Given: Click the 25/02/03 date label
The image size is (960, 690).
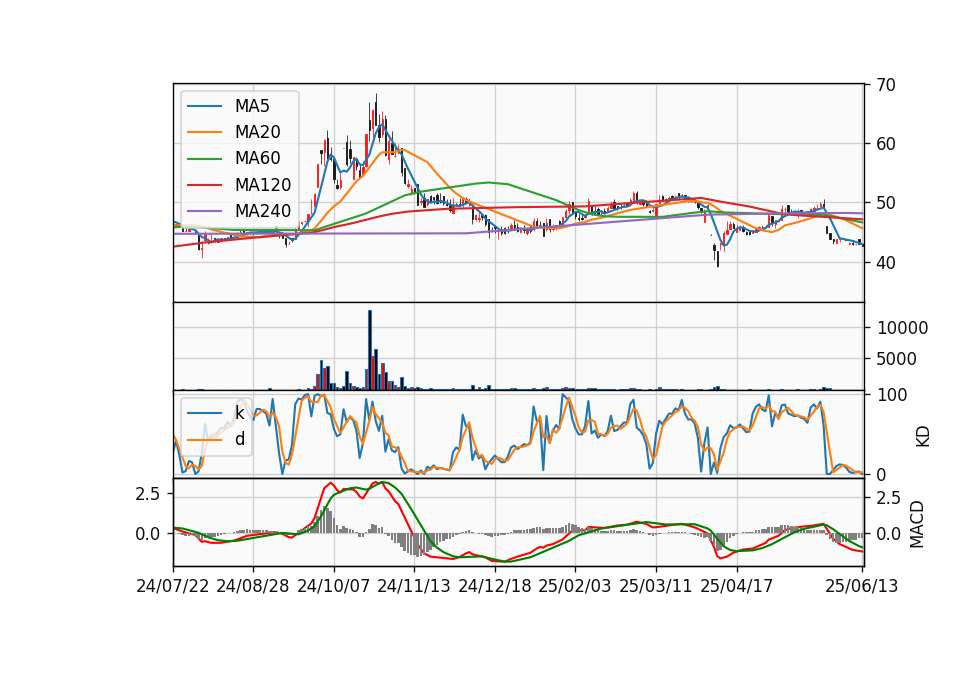Looking at the screenshot, I should click(575, 586).
